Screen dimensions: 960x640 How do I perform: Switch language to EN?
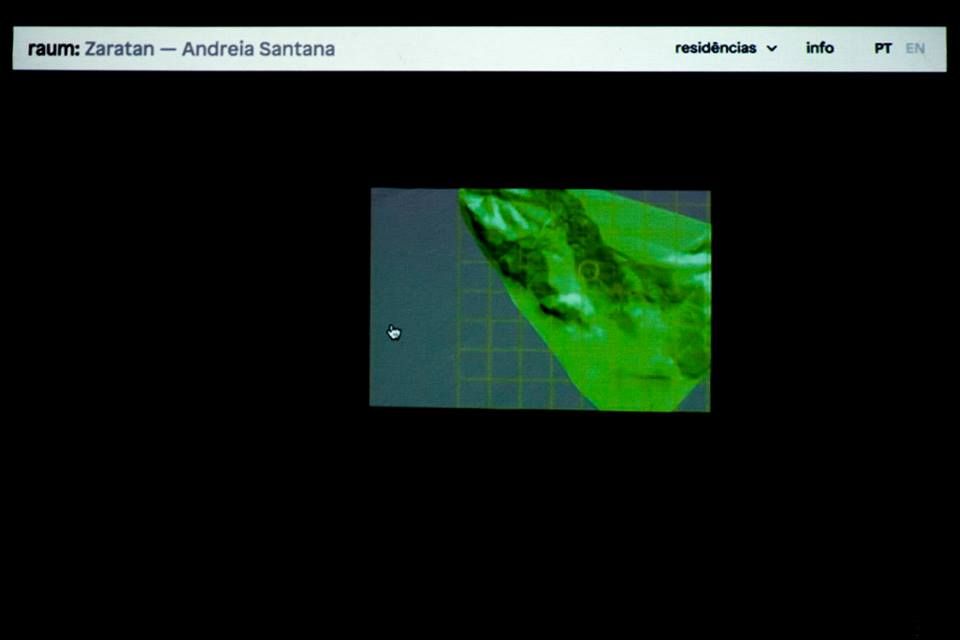[x=915, y=48]
